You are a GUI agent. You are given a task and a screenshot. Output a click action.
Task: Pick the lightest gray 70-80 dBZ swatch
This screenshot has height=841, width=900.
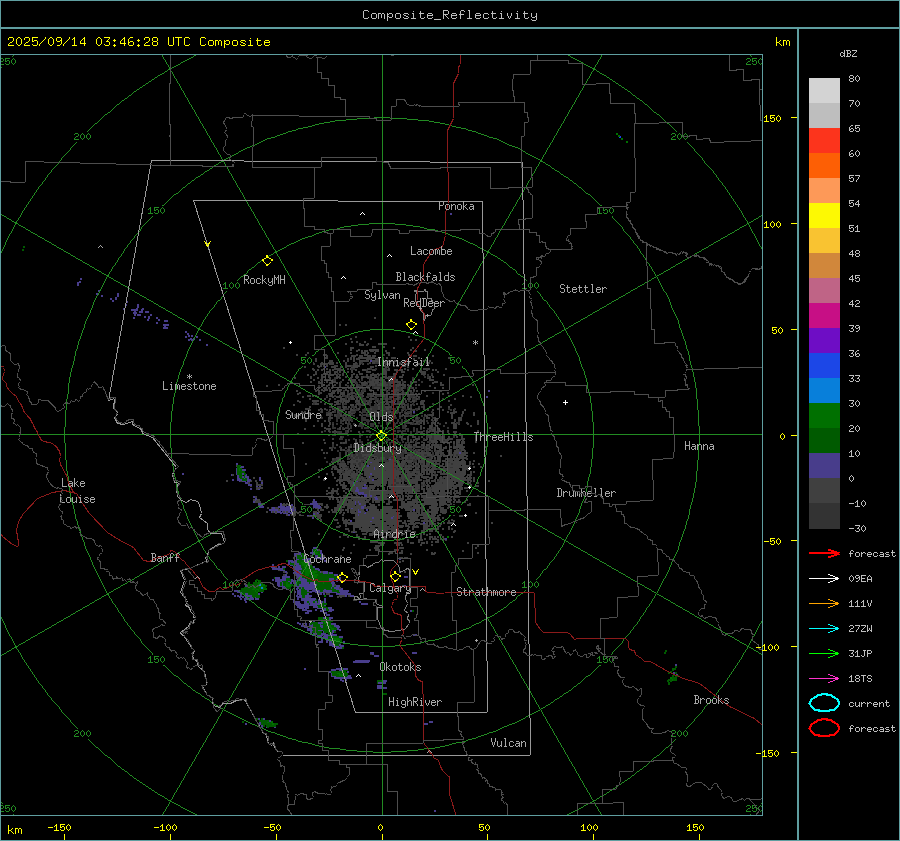(x=824, y=90)
